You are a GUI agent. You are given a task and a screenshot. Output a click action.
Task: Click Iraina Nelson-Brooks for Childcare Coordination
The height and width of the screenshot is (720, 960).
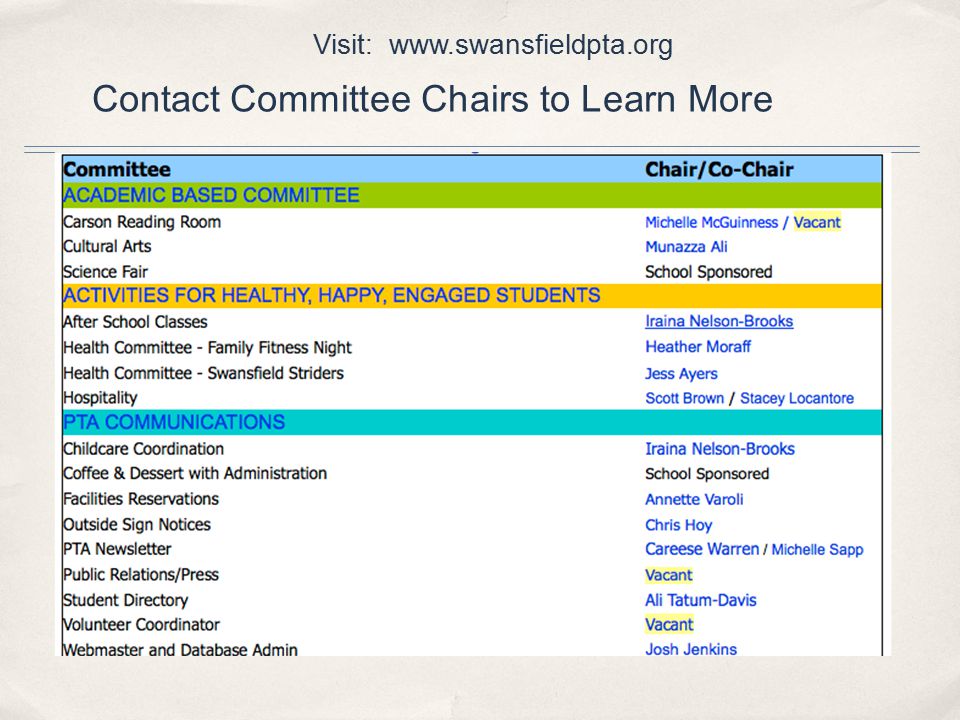pyautogui.click(x=719, y=449)
